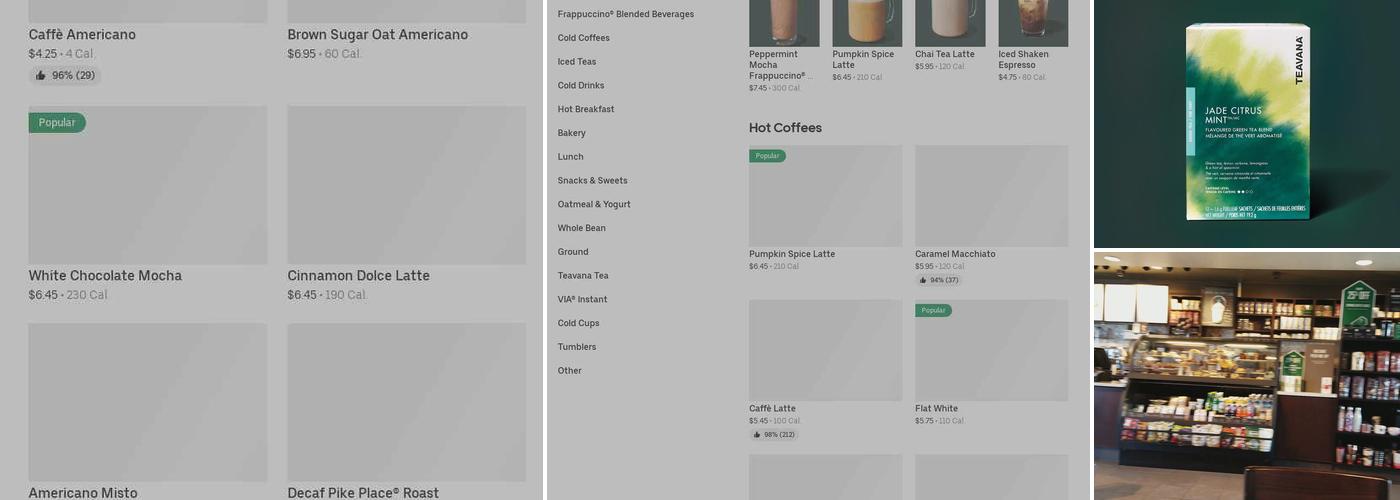Image resolution: width=1400 pixels, height=500 pixels.
Task: Click the Popular badge on the Flat White image
Action: 933,311
